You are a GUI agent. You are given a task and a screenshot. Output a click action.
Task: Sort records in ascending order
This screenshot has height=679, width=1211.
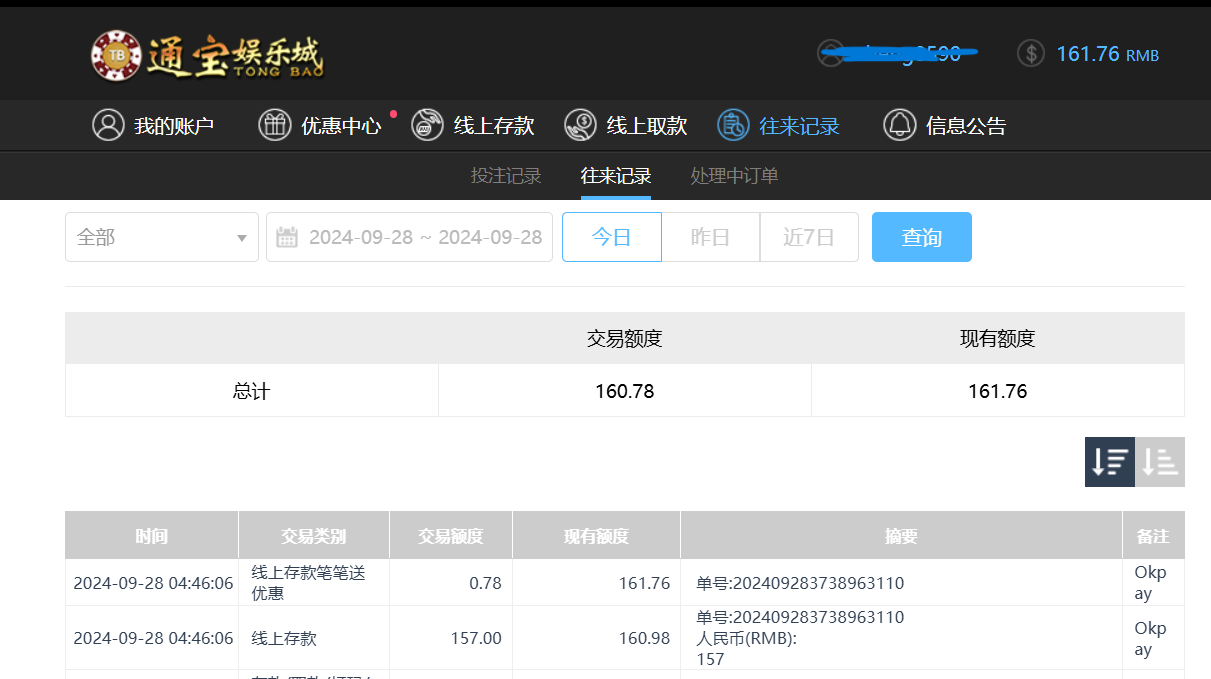[1160, 462]
